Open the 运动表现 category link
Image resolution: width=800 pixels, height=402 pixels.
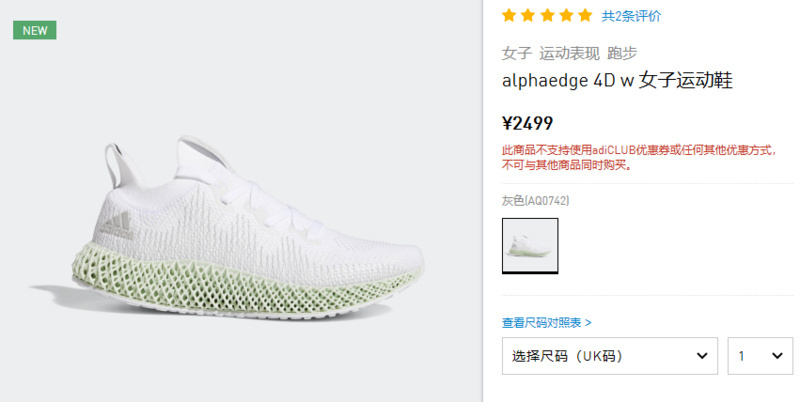click(569, 53)
